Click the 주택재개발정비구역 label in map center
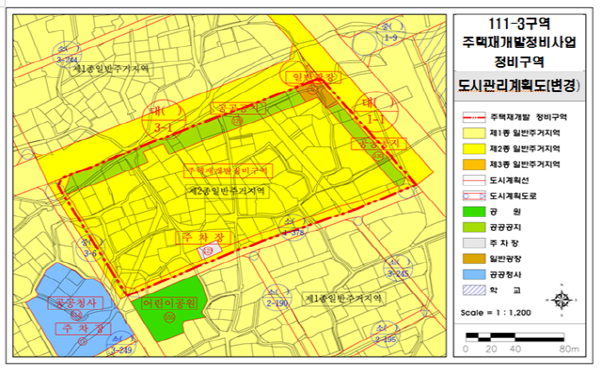Screen dimensions: 600x371 coord(228,171)
